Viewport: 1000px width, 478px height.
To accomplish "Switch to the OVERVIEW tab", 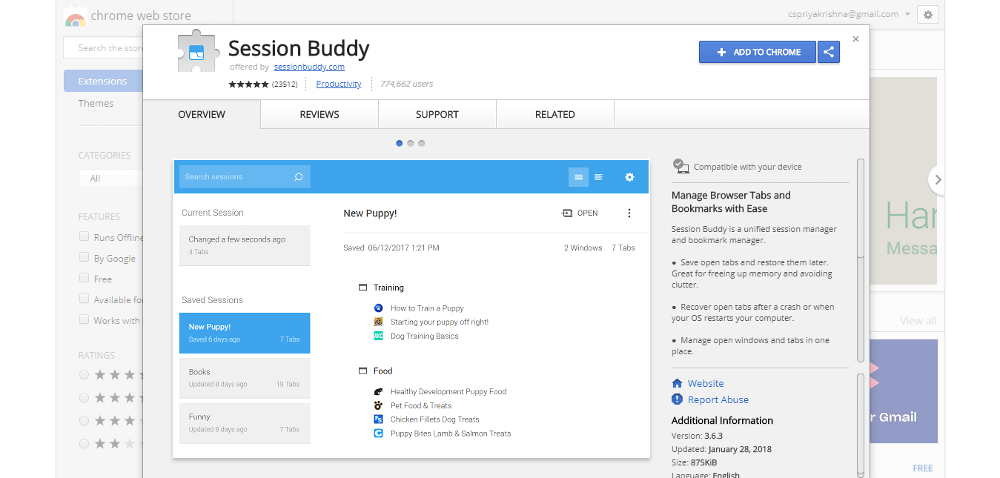I will pos(202,115).
